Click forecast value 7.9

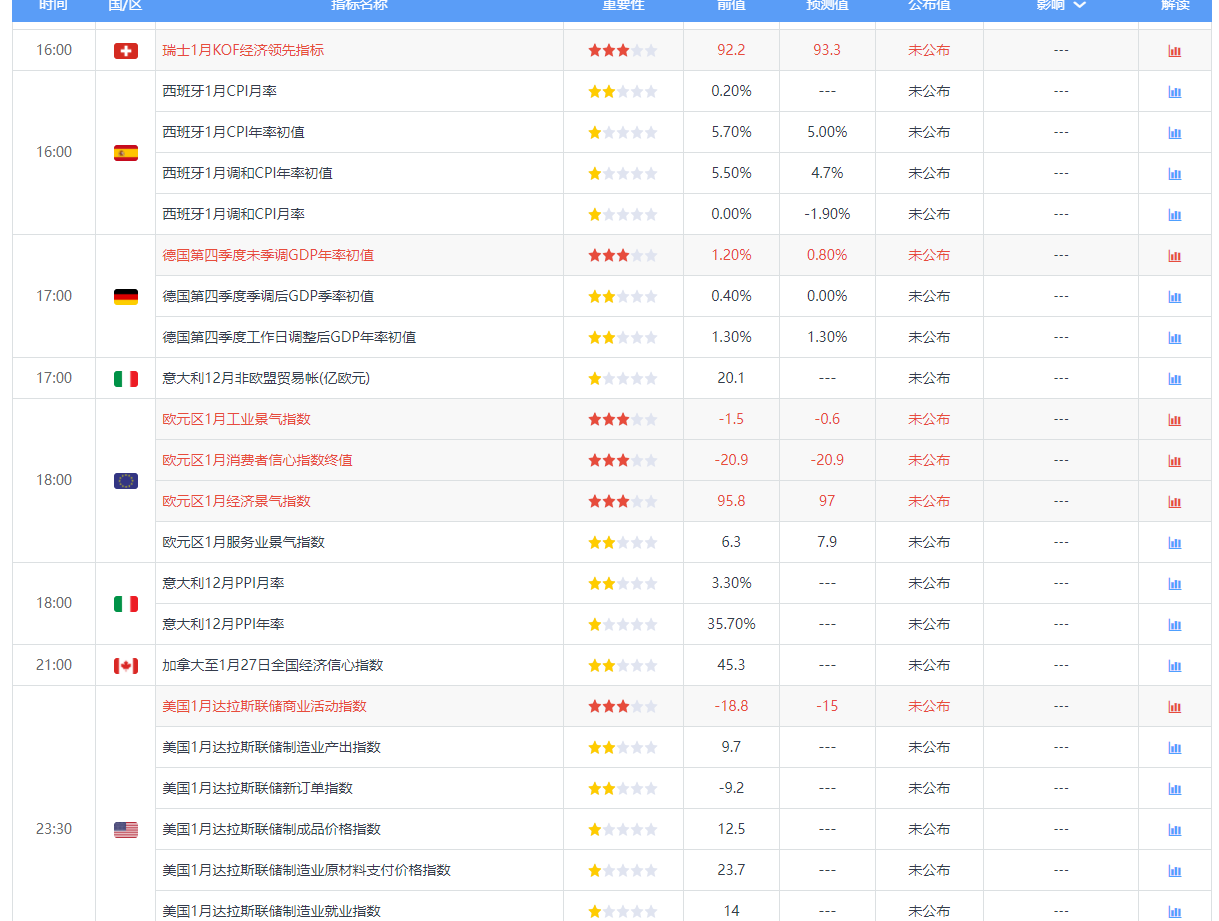point(827,542)
